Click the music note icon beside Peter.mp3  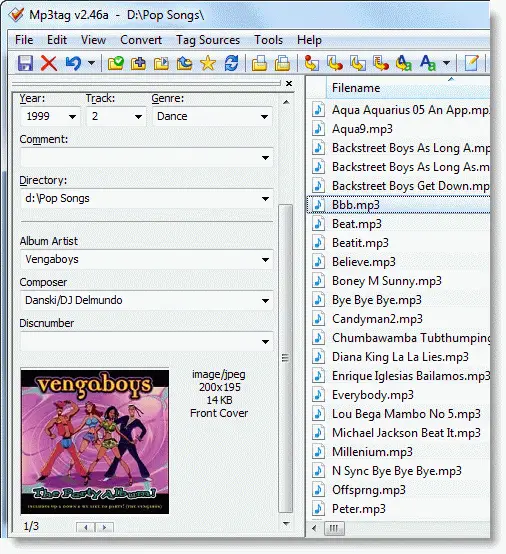pos(318,509)
